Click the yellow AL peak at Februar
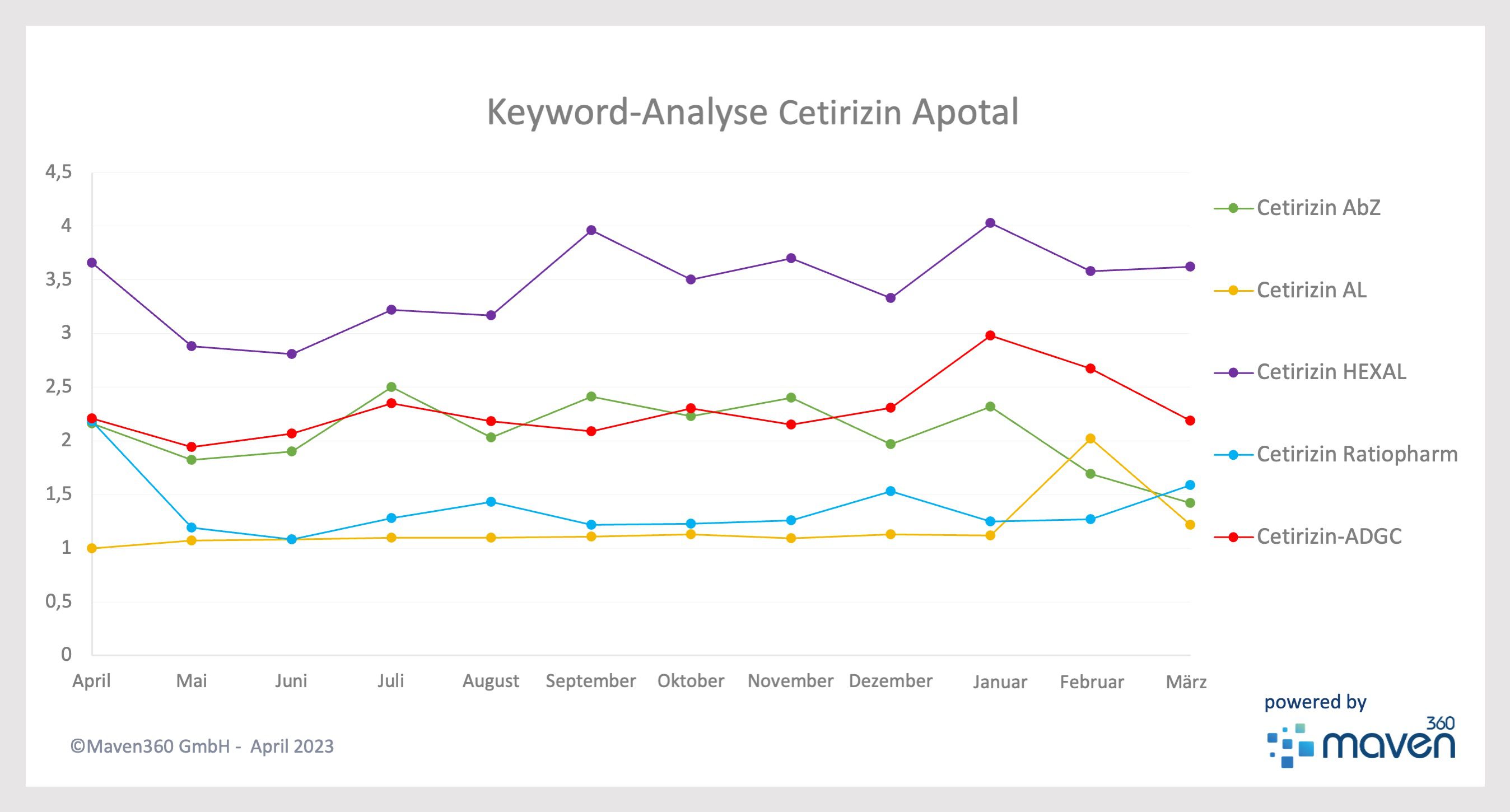 click(x=1090, y=438)
